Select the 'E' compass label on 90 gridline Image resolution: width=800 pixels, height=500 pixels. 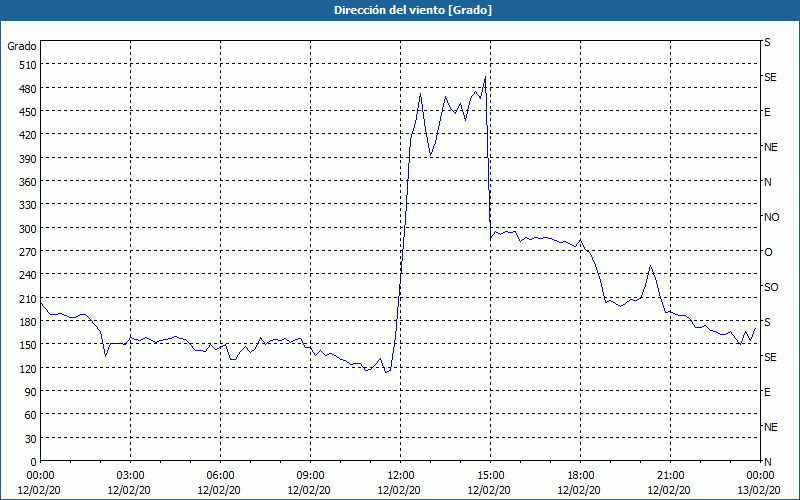click(x=767, y=392)
